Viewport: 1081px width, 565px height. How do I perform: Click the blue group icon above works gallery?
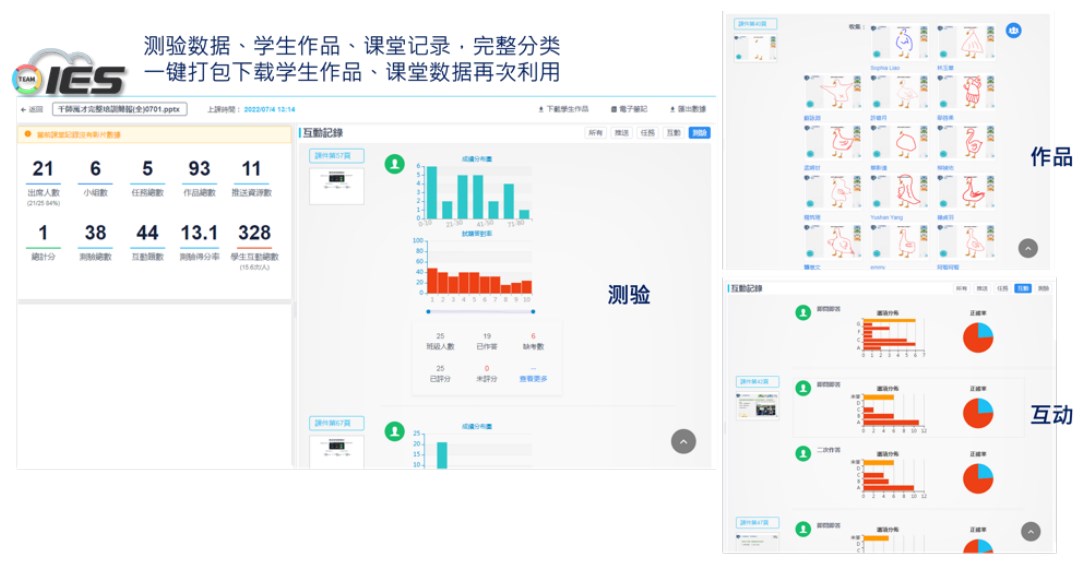tap(1013, 31)
